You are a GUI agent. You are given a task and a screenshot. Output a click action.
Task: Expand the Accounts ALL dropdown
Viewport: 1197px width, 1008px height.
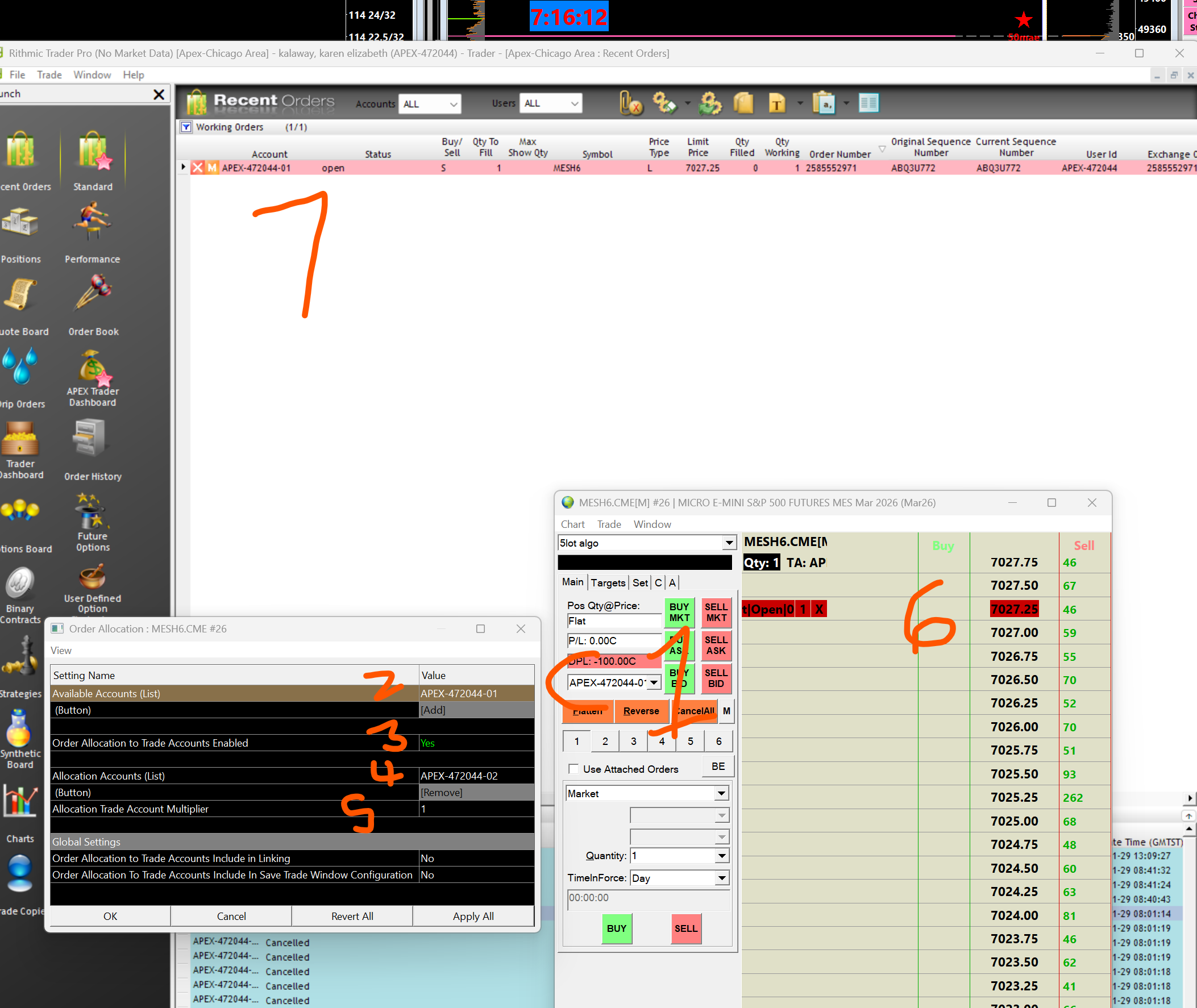(430, 104)
